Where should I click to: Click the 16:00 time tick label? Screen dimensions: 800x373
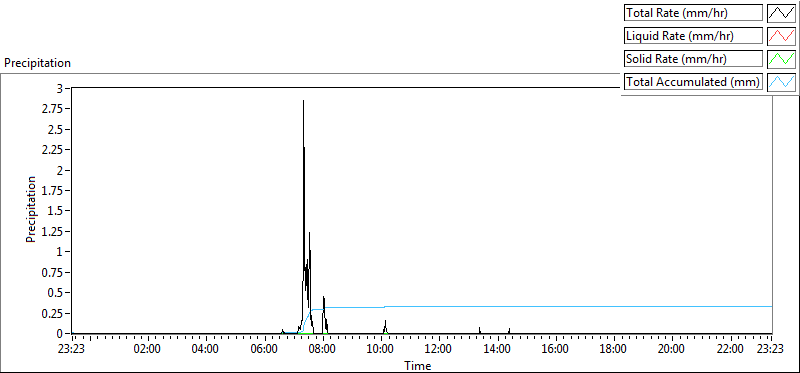click(555, 350)
